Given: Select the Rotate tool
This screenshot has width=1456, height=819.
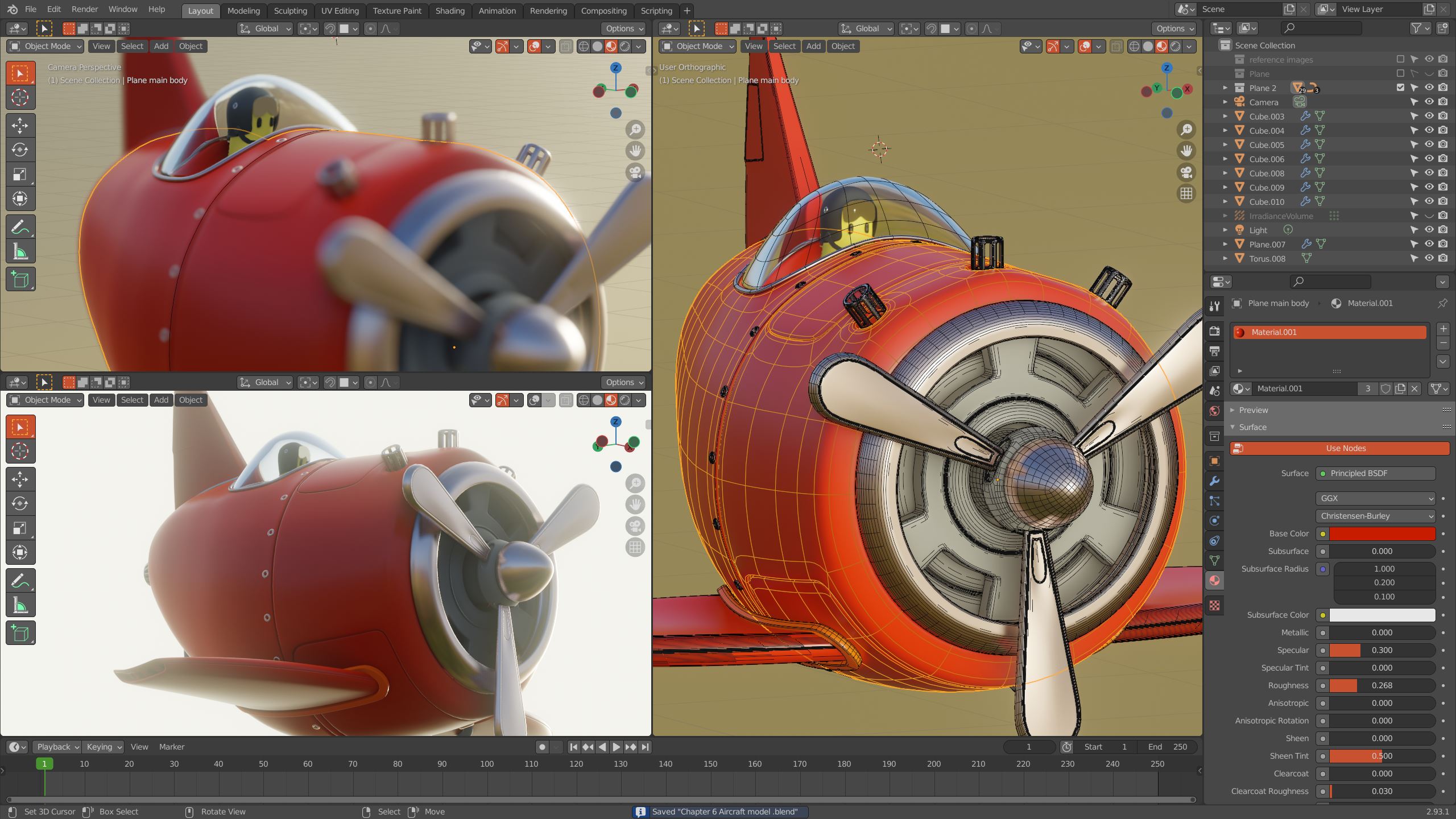Looking at the screenshot, I should click(x=20, y=150).
